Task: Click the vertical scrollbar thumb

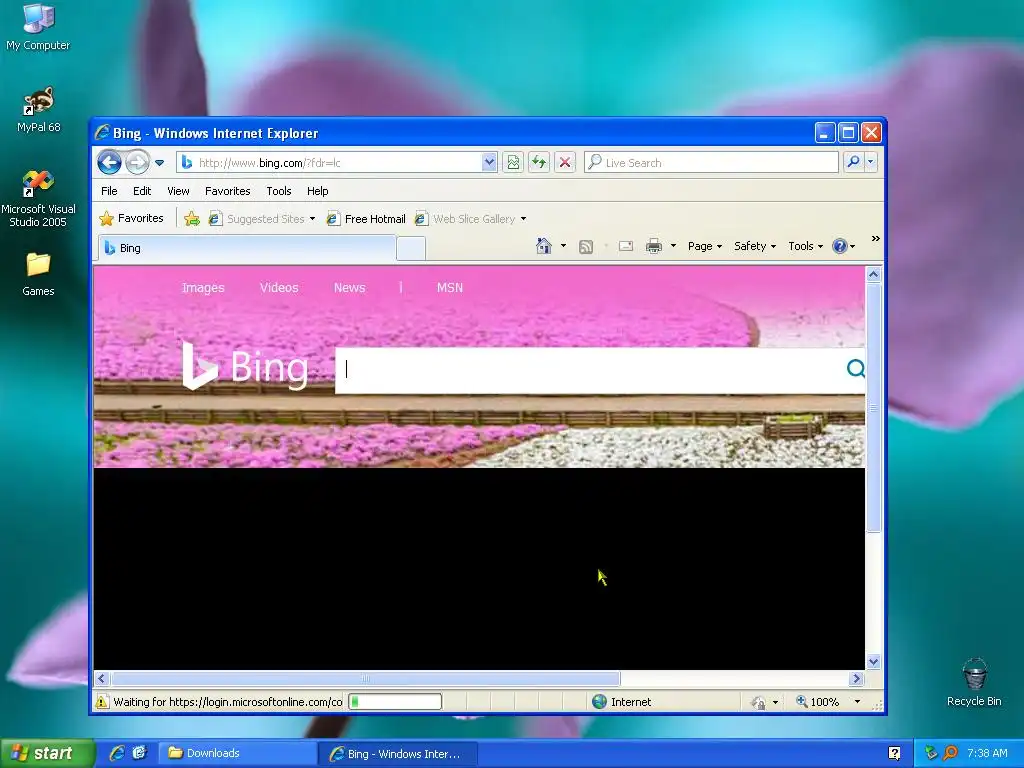Action: pyautogui.click(x=874, y=408)
